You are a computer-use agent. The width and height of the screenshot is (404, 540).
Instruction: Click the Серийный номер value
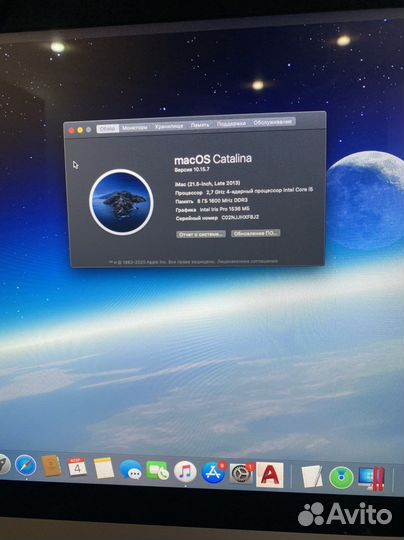(x=240, y=217)
